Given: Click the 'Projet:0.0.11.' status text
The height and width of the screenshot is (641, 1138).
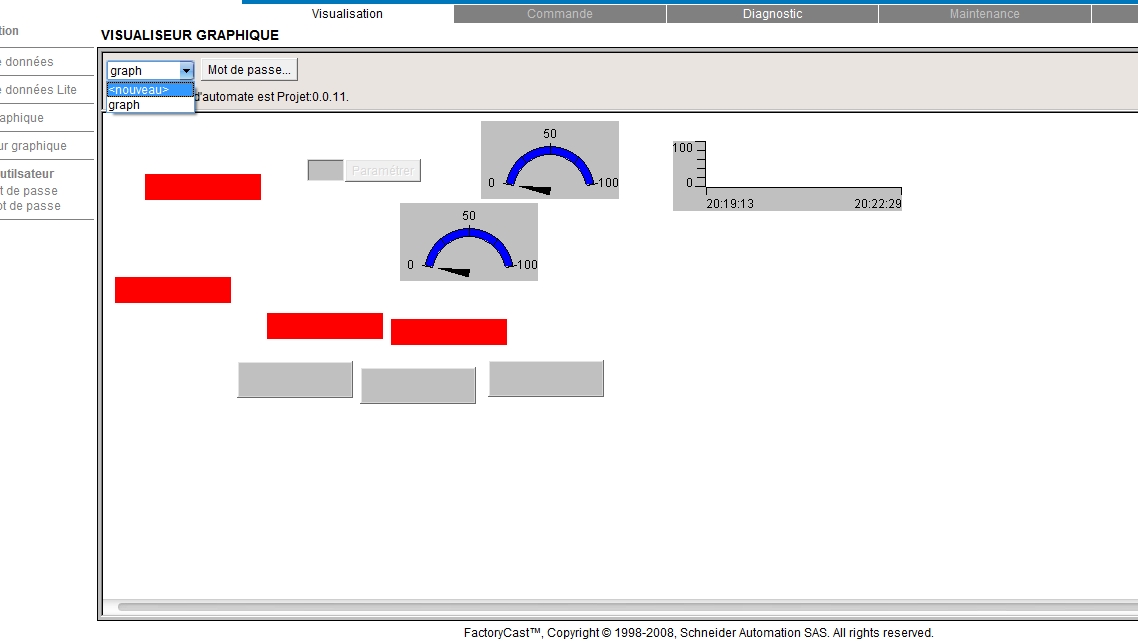Looking at the screenshot, I should (313, 97).
